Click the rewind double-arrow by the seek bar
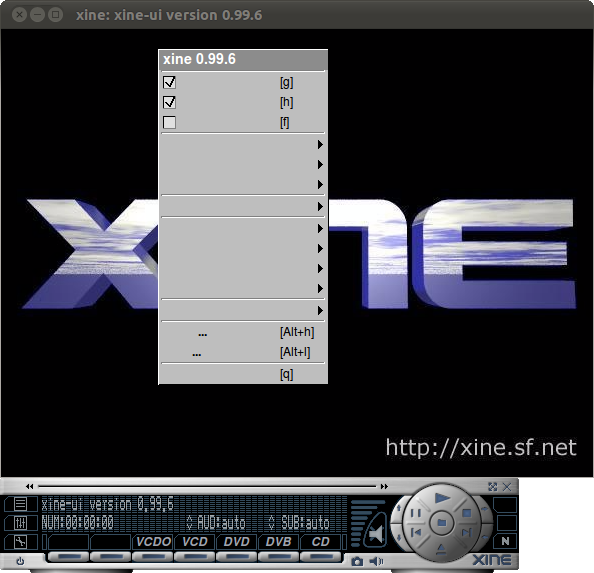 pyautogui.click(x=30, y=486)
